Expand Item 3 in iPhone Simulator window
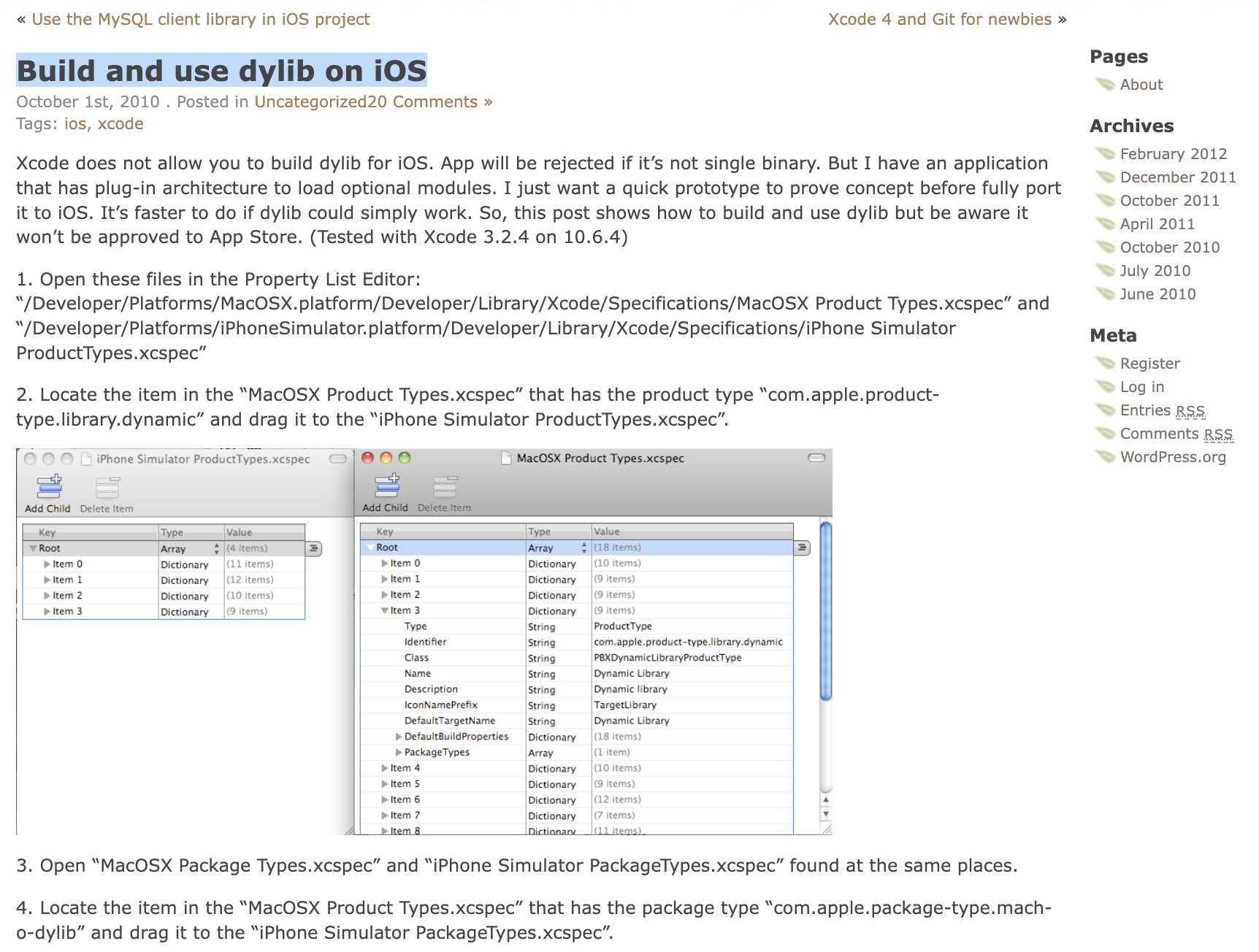 47,612
